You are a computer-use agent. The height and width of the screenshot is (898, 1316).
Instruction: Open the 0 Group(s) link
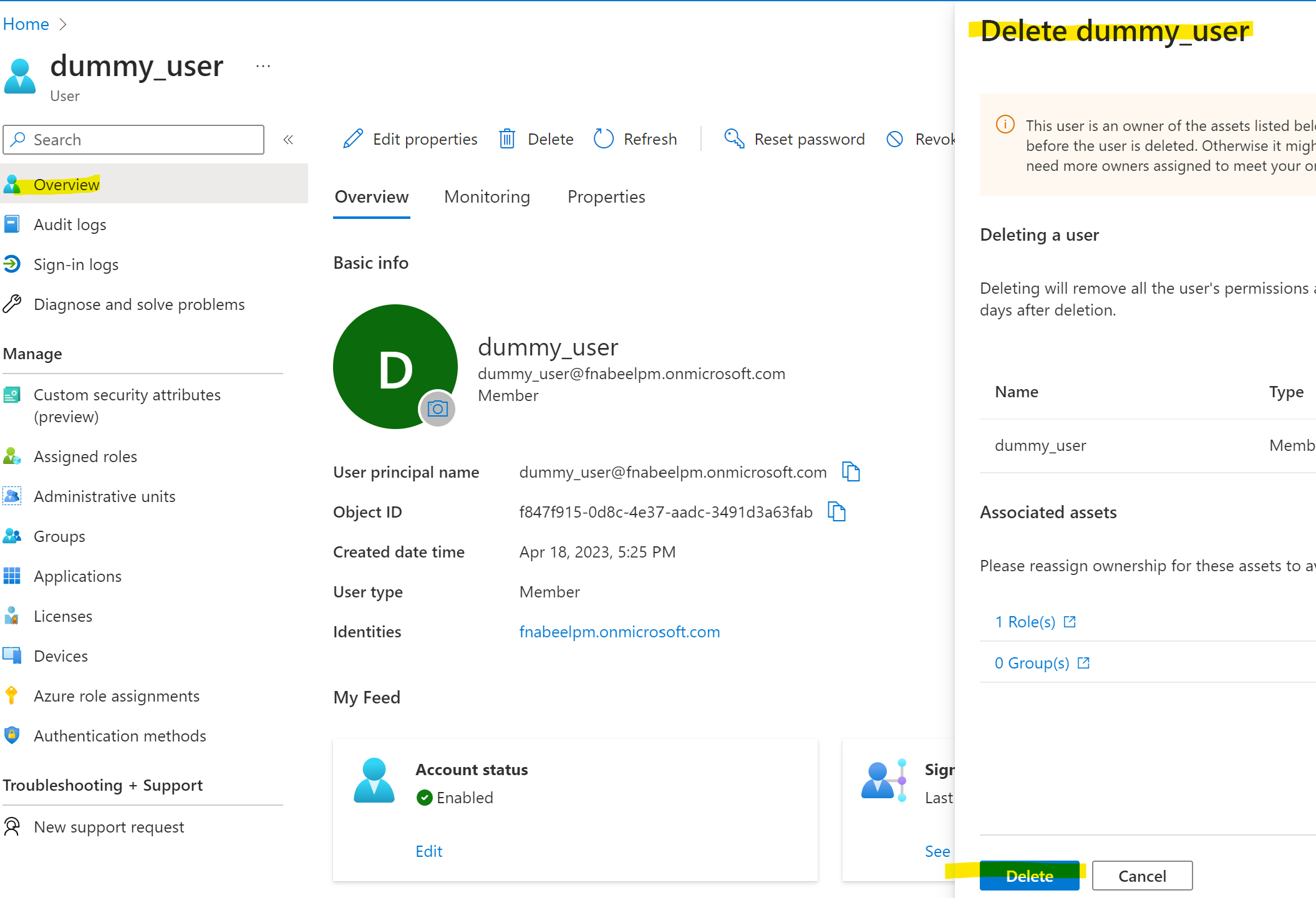[x=1032, y=663]
